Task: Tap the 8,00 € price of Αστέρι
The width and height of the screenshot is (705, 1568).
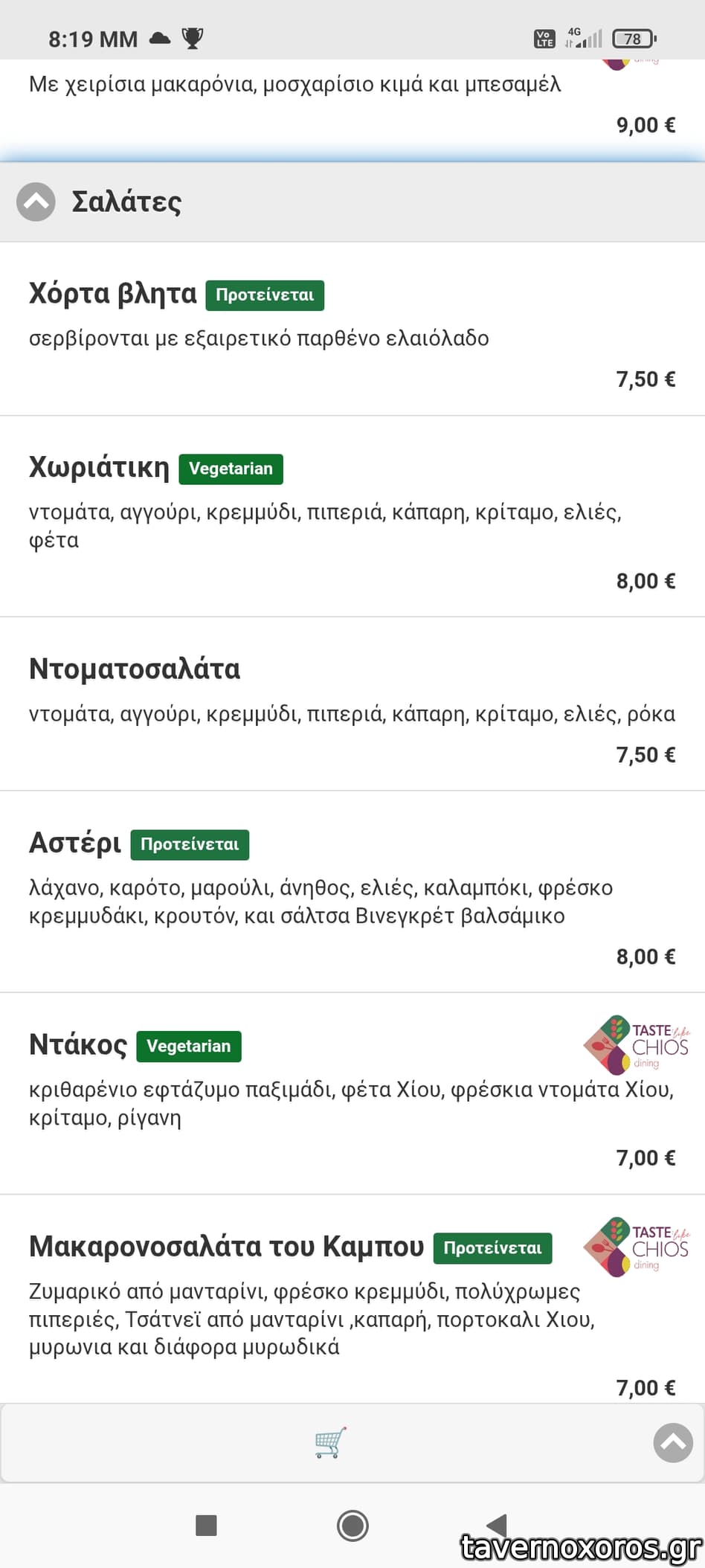Action: (x=646, y=957)
